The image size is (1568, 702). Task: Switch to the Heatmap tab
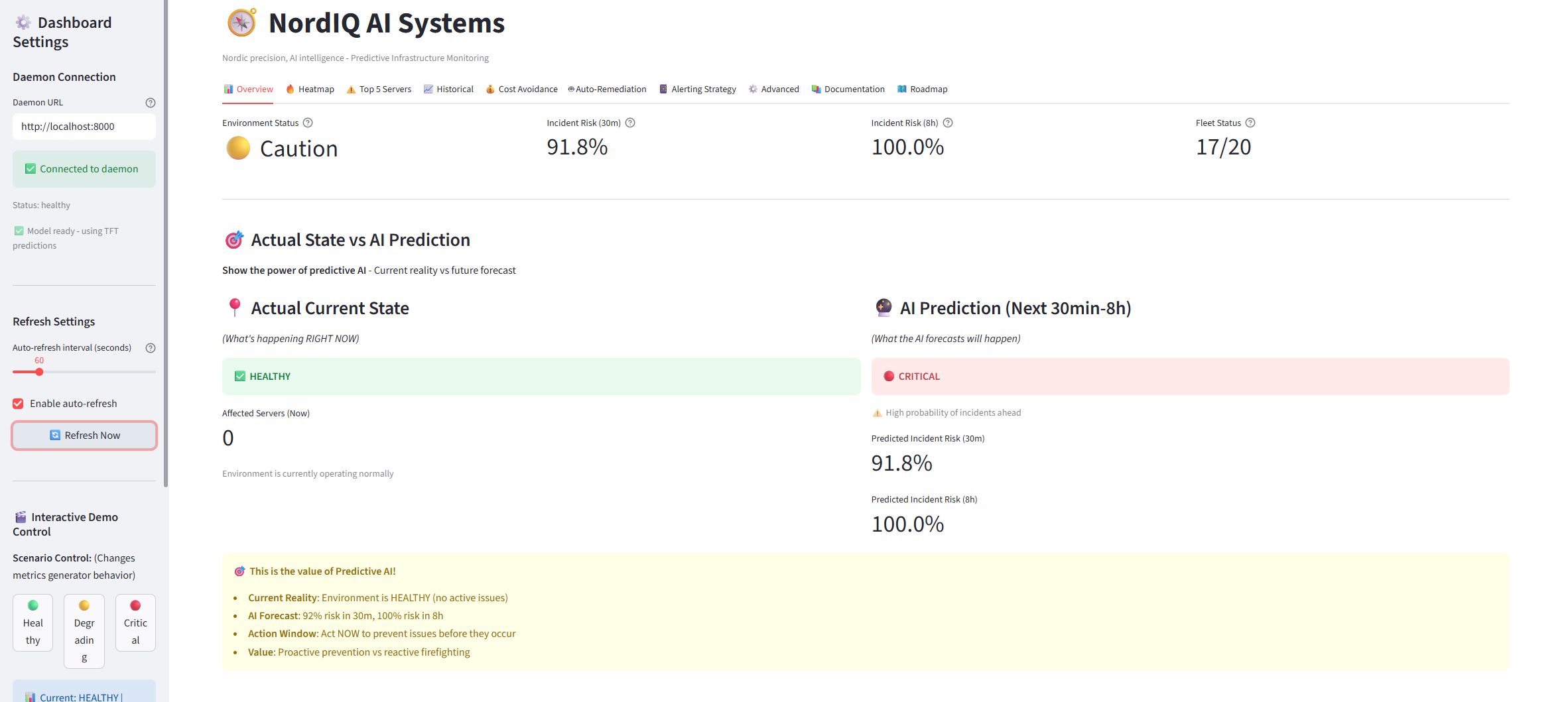pyautogui.click(x=310, y=89)
